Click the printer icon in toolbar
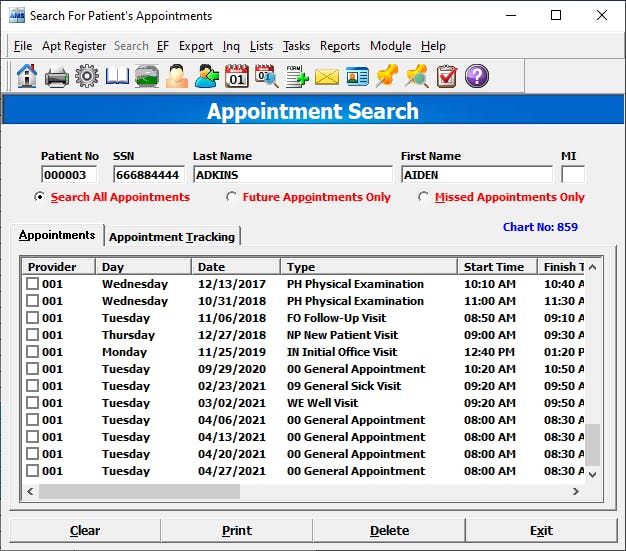626x551 pixels. pos(57,76)
